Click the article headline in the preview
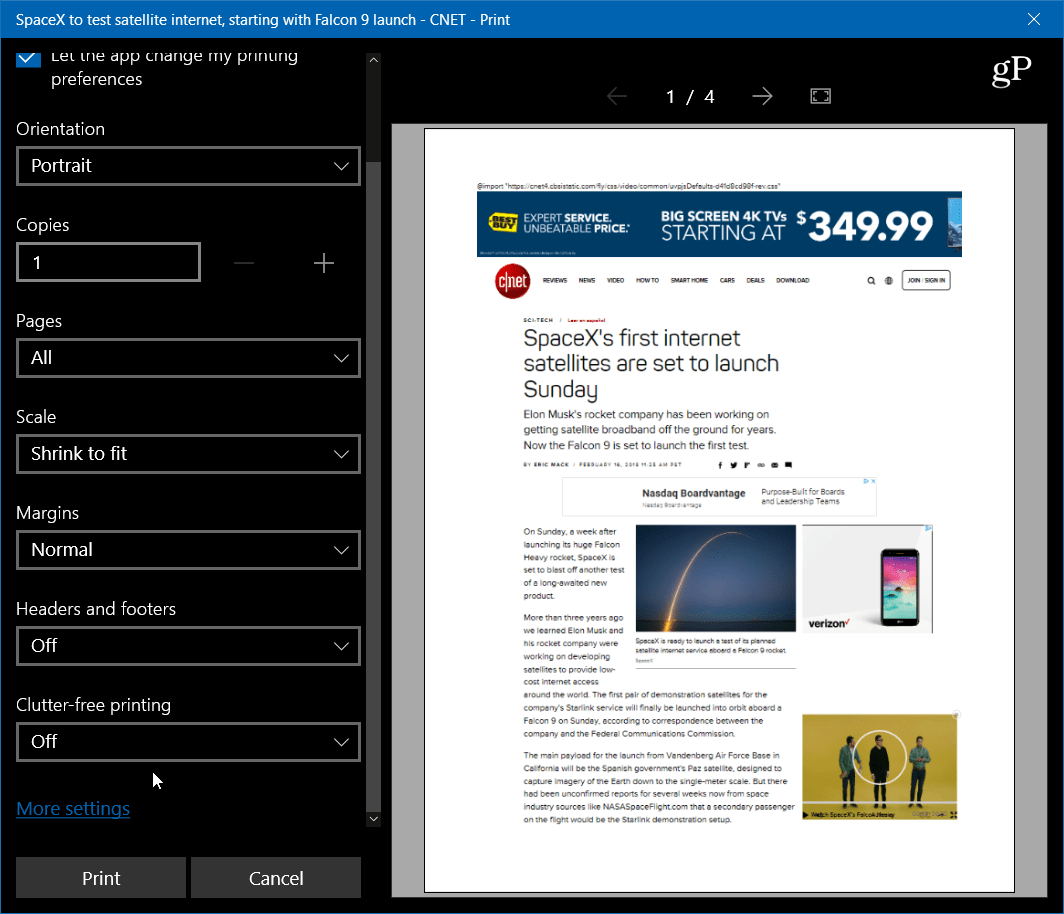The height and width of the screenshot is (914, 1064). click(x=651, y=364)
